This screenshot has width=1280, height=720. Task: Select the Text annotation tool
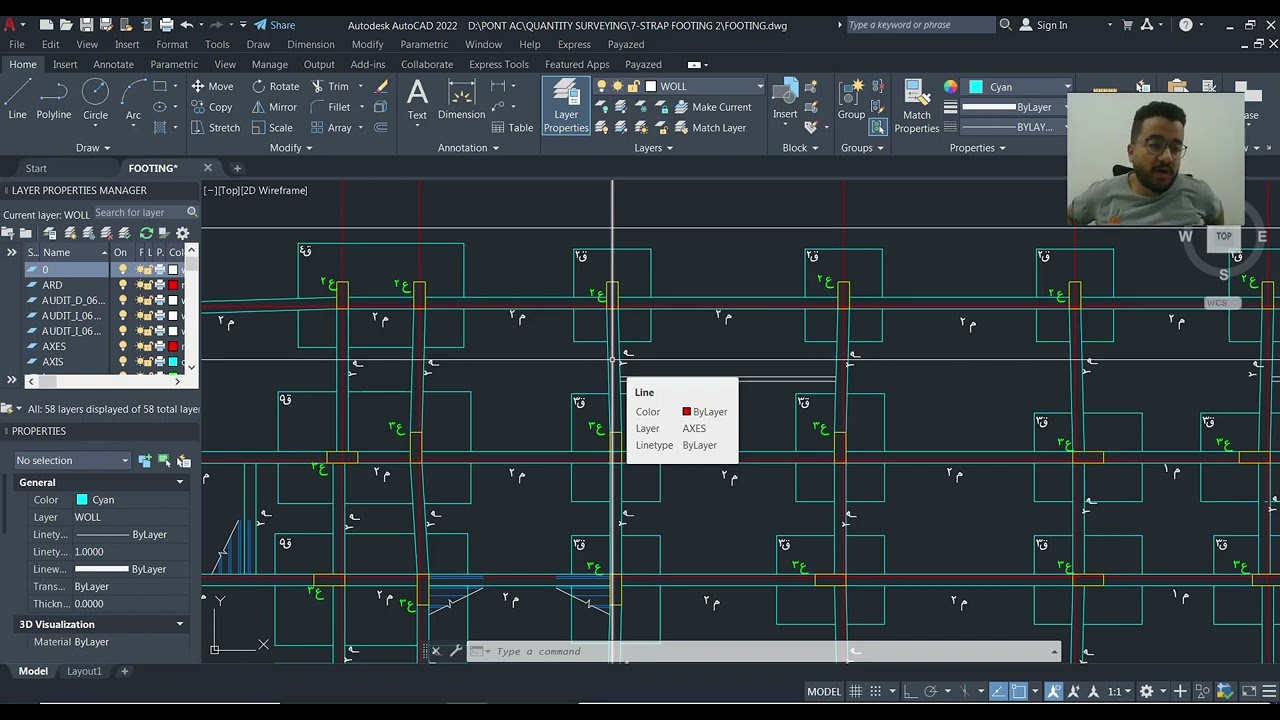[417, 100]
